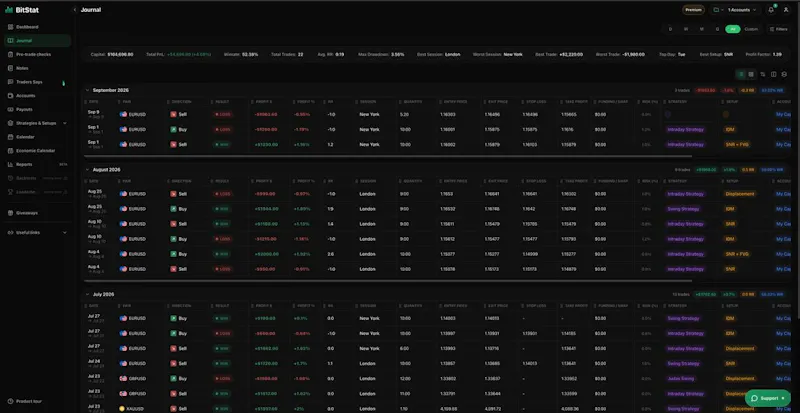Select the W weekly period filter
This screenshot has height=413, width=800.
coord(686,30)
